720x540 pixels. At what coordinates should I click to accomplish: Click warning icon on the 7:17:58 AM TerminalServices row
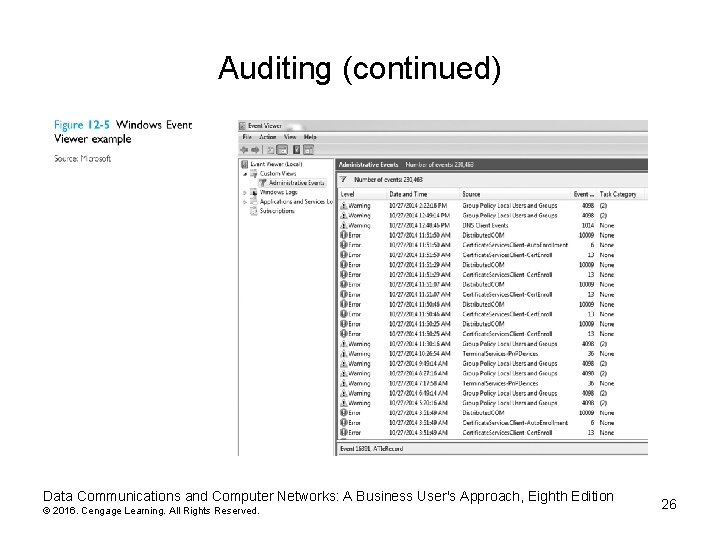(x=343, y=383)
